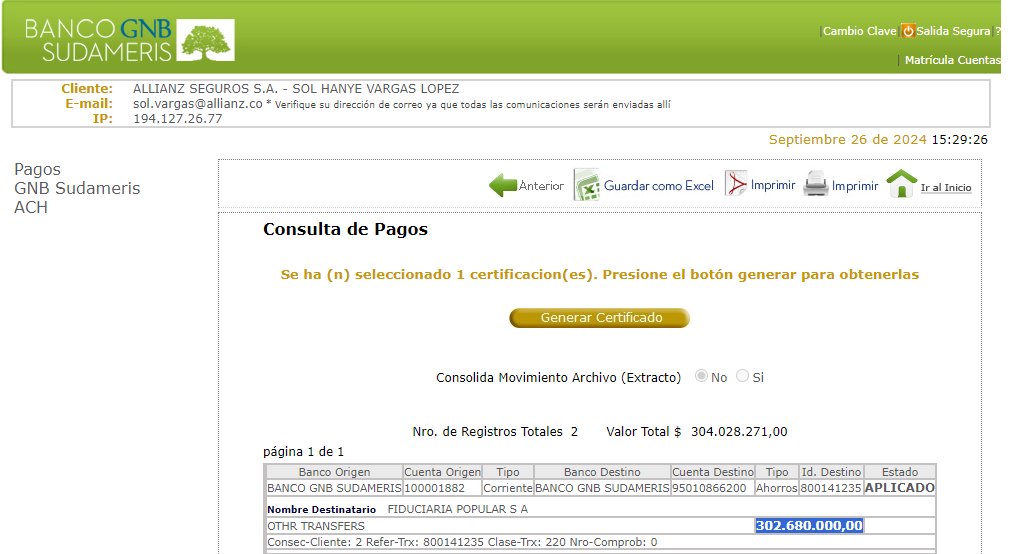Click the Banco Destino column header
Viewport: 1034px width, 554px height.
(602, 472)
